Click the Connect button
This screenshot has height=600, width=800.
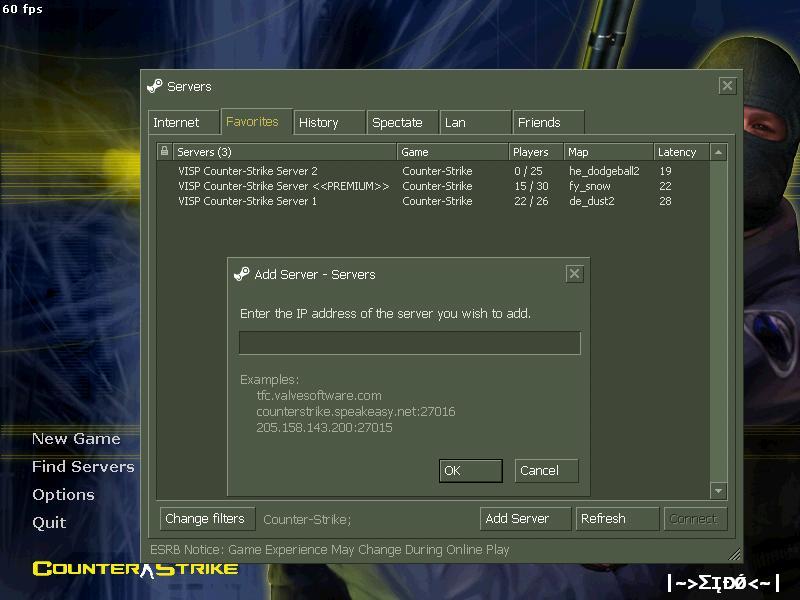coord(695,519)
